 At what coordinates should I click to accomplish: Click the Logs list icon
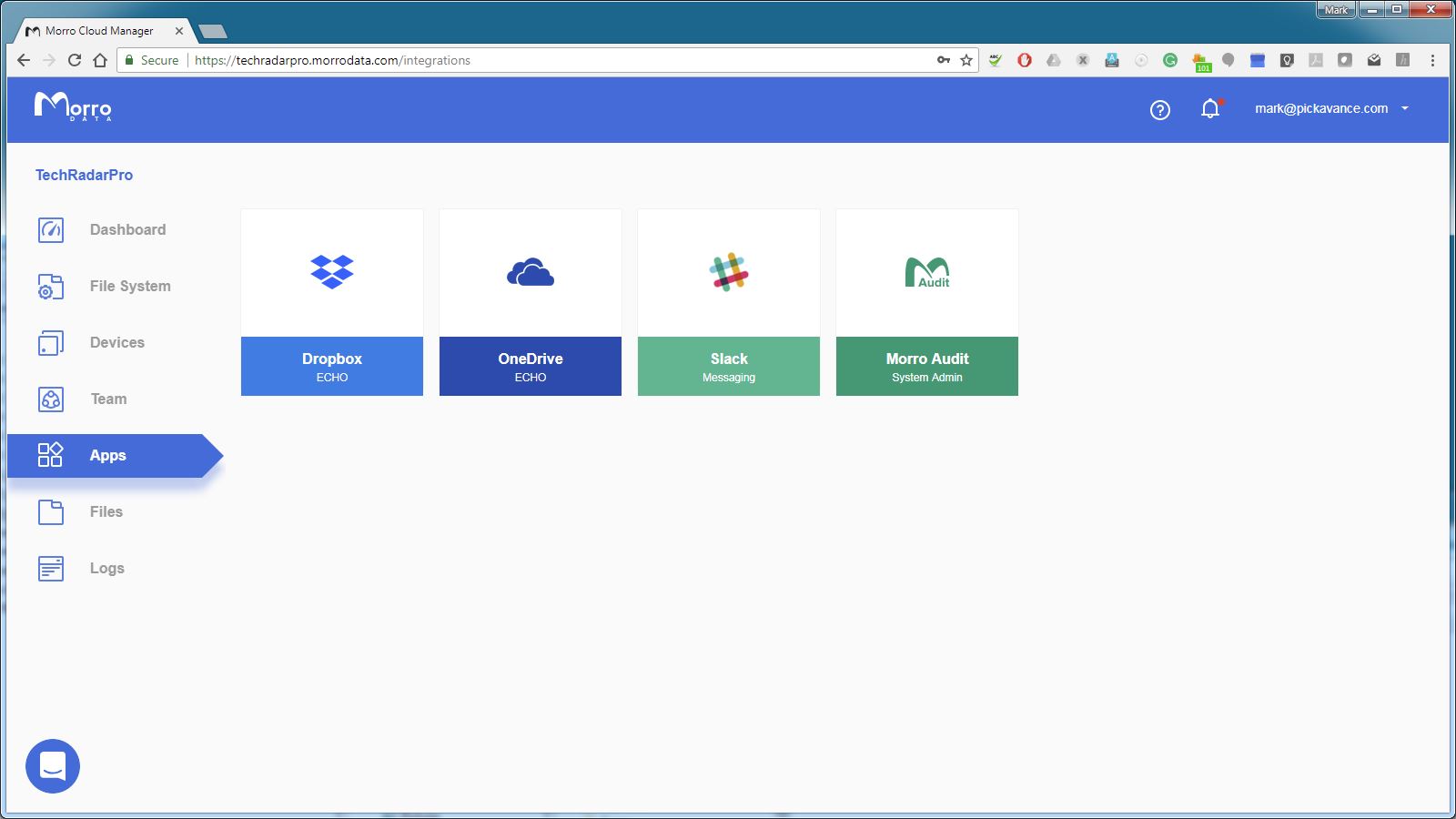pos(51,569)
